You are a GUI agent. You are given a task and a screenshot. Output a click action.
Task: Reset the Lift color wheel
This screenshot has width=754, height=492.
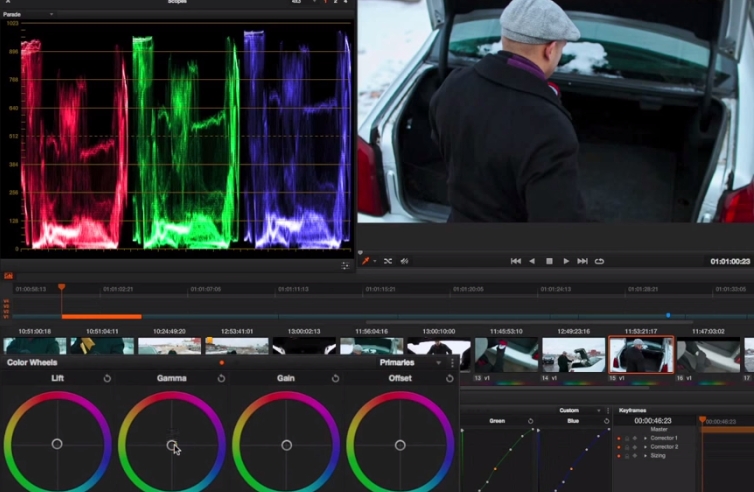coord(107,378)
